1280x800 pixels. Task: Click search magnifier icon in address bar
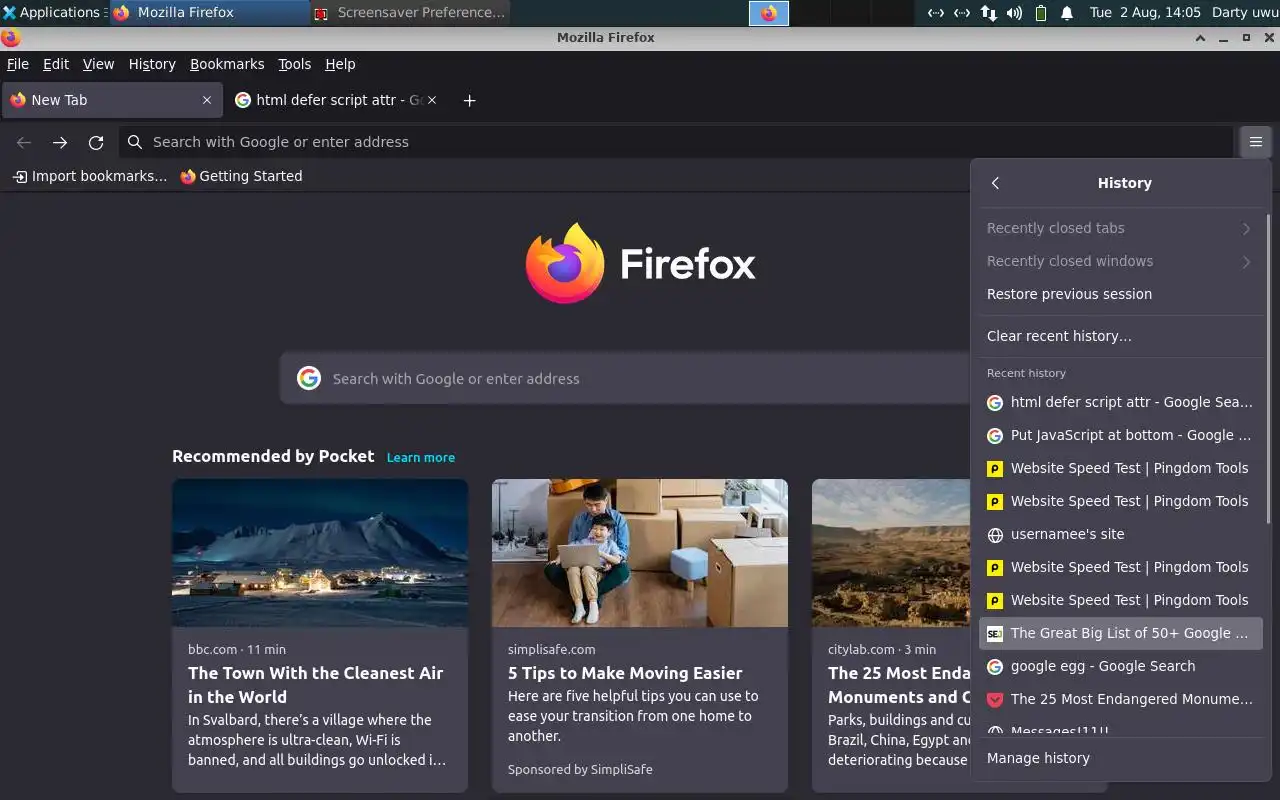135,142
